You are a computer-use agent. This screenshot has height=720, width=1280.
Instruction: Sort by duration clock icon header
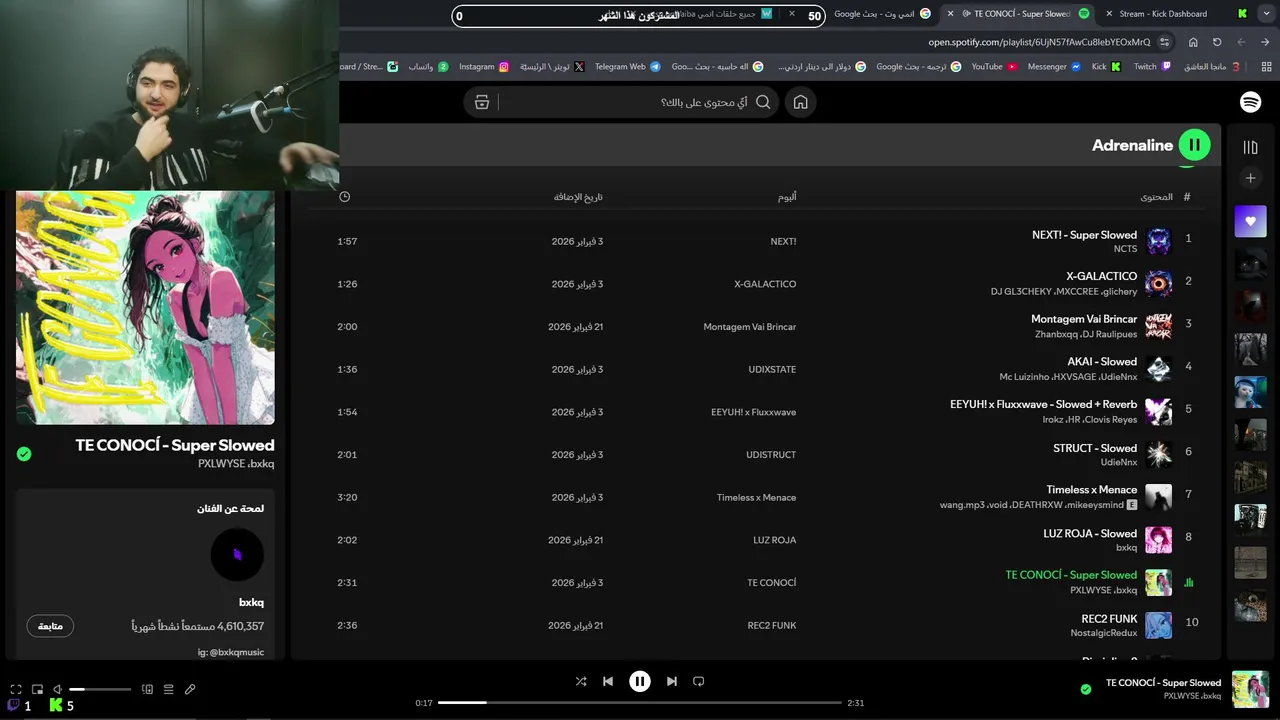pos(344,197)
